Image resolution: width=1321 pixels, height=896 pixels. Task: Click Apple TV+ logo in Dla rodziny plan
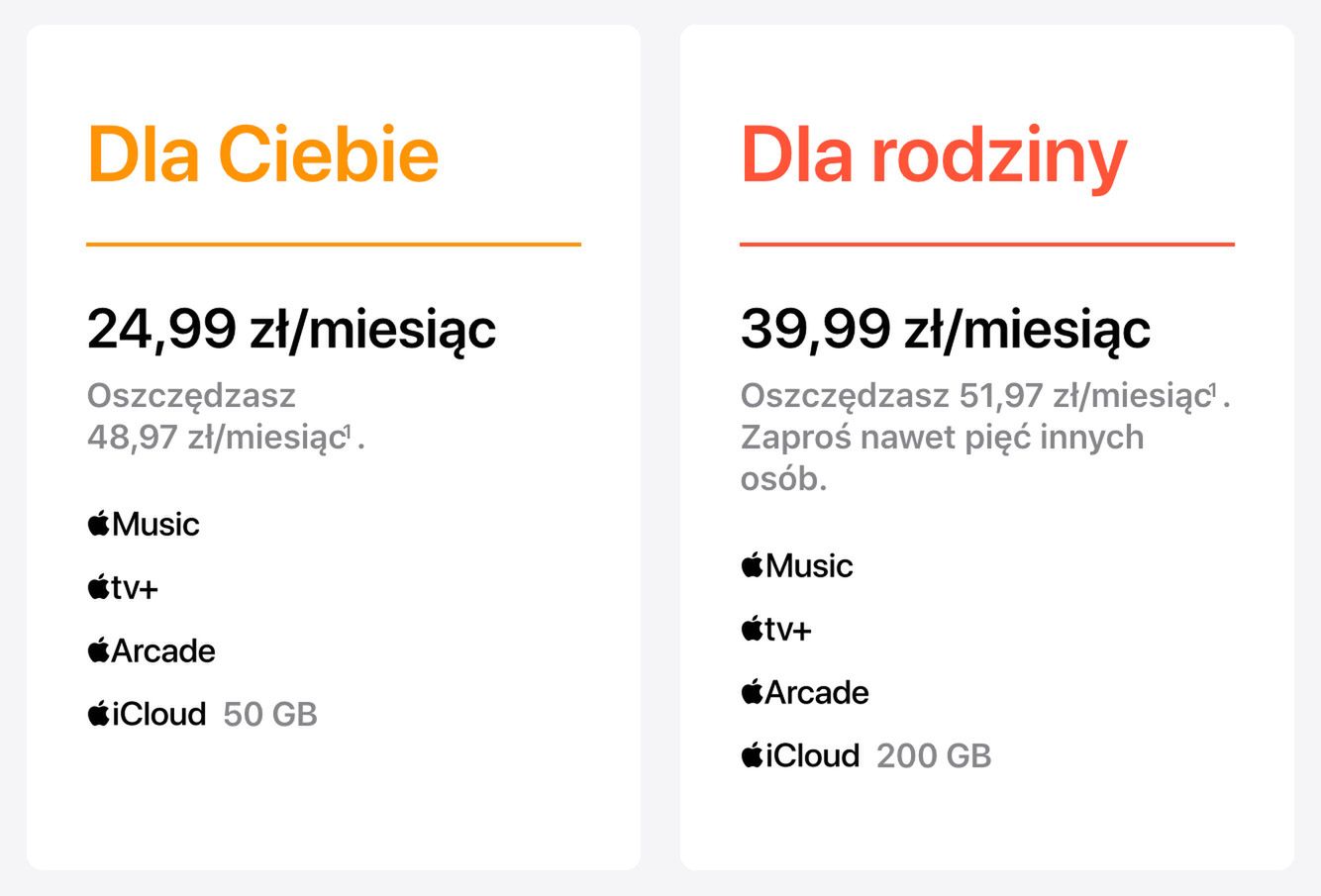point(776,630)
